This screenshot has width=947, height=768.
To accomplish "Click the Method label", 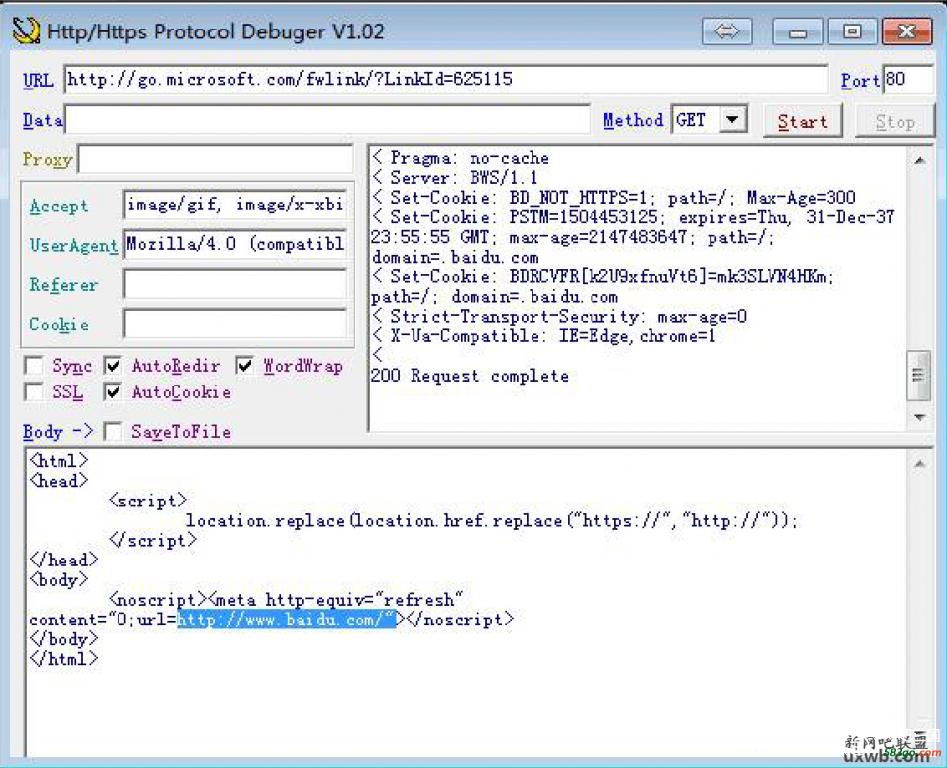I will pyautogui.click(x=633, y=120).
